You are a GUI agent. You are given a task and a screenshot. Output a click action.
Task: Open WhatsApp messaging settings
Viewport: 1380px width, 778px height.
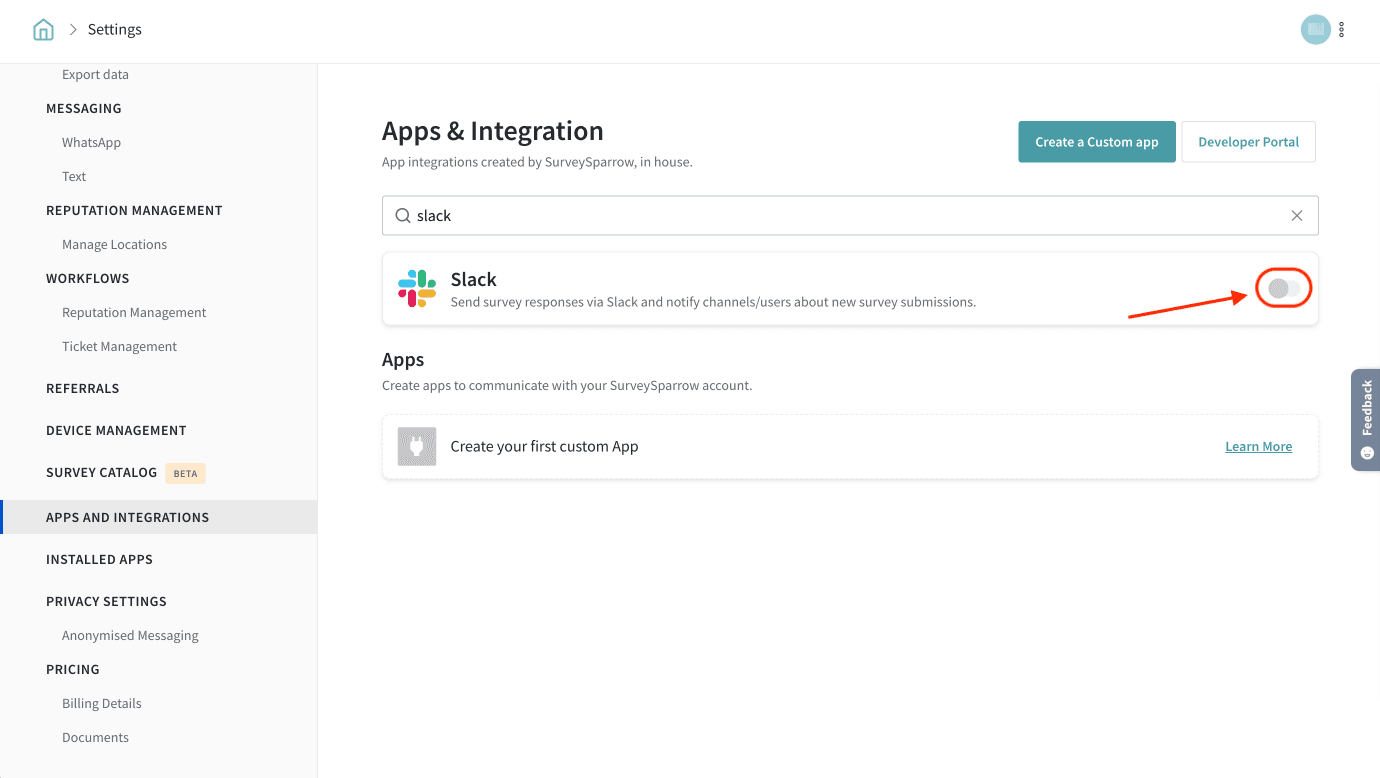tap(91, 143)
